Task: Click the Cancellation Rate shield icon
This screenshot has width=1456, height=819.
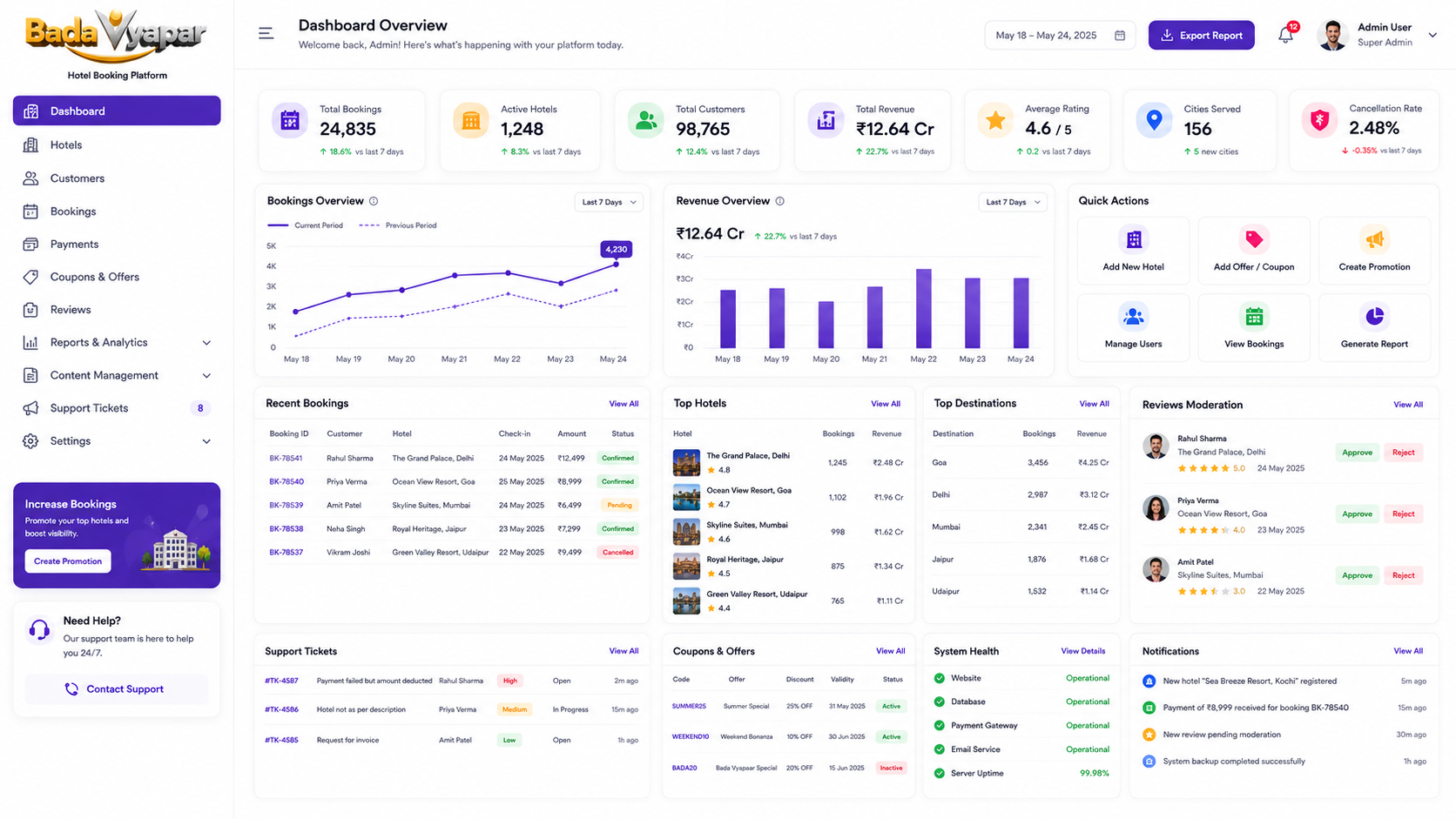Action: coord(1319,121)
